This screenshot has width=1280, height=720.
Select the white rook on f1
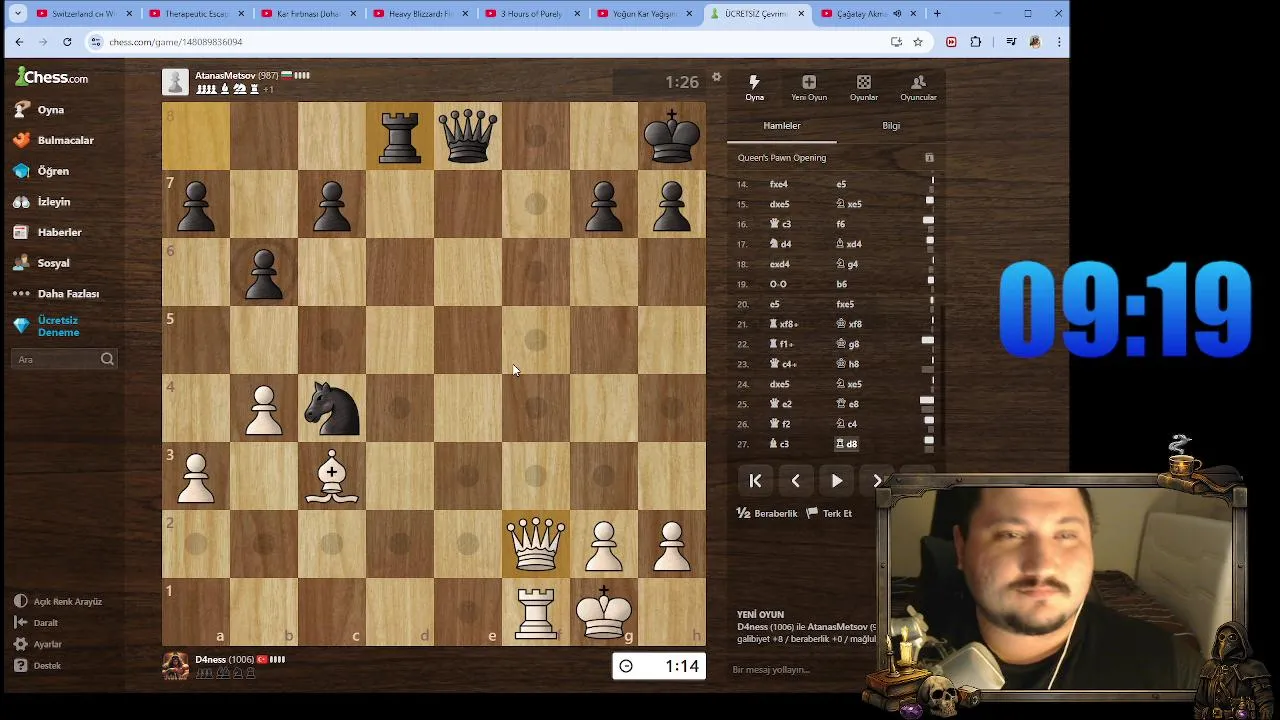point(536,612)
